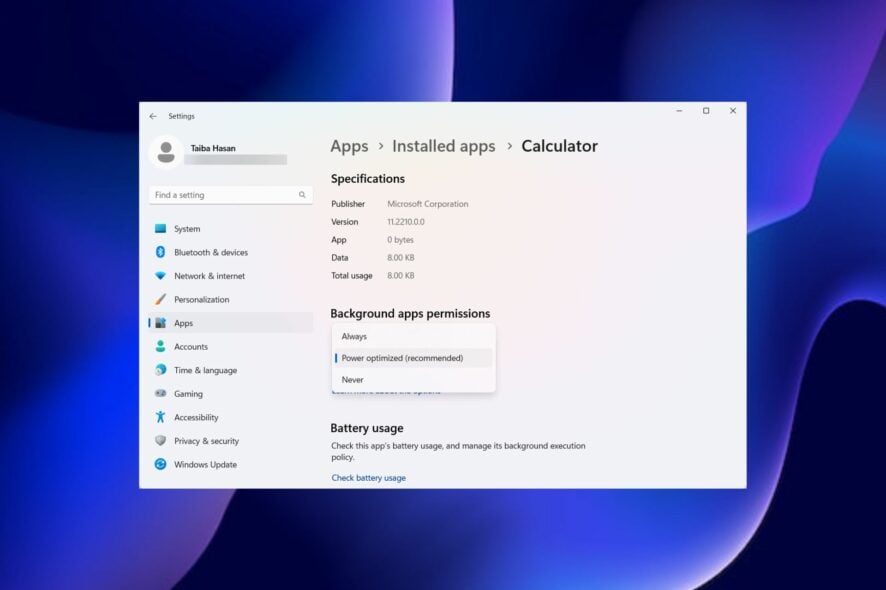Go to Installed apps breadcrumb
Screen dimensions: 886x590
pyautogui.click(x=443, y=146)
